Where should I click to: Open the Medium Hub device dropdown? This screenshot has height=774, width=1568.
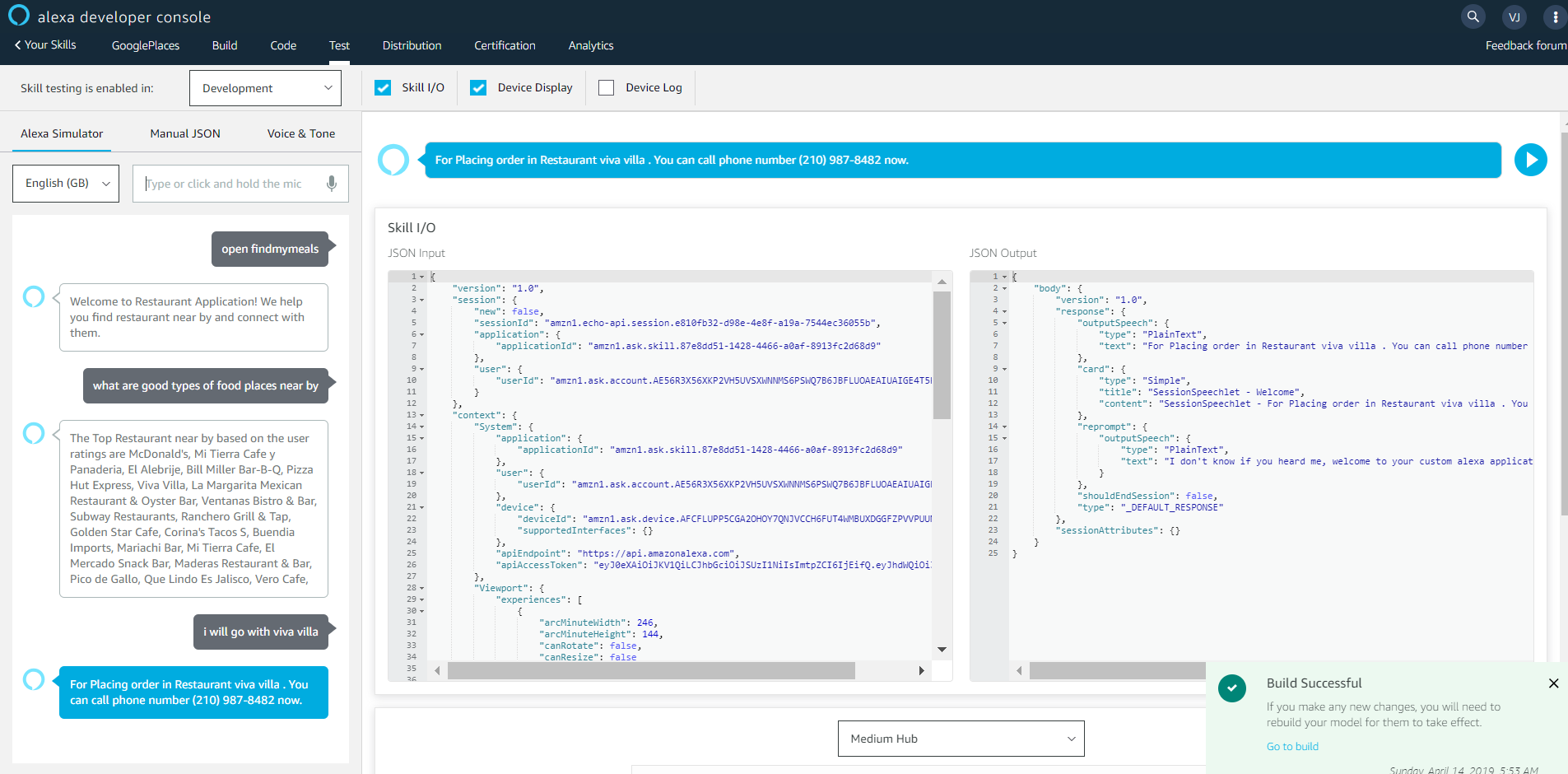[961, 739]
